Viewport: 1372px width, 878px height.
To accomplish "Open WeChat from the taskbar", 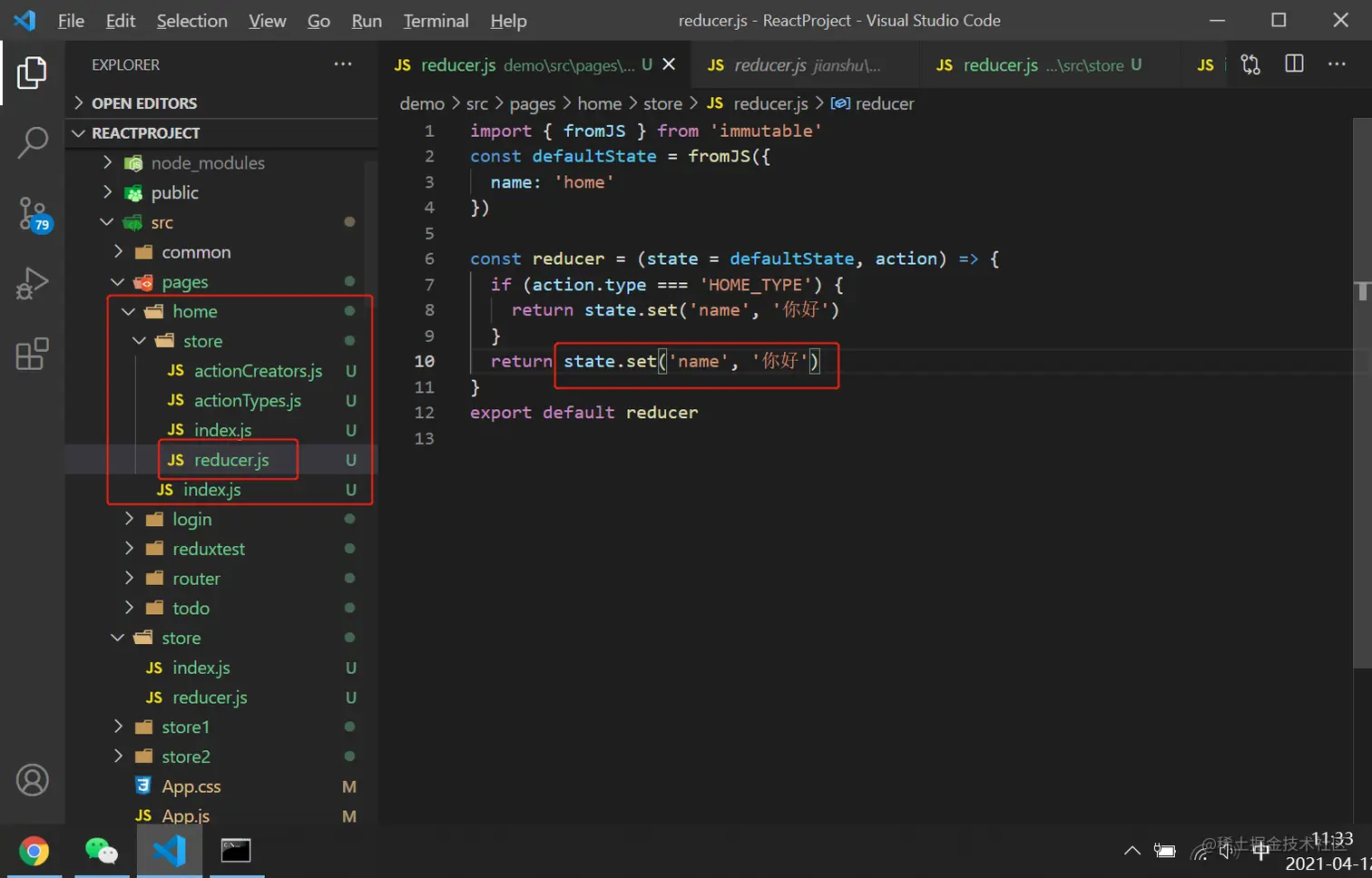I will coord(101,851).
